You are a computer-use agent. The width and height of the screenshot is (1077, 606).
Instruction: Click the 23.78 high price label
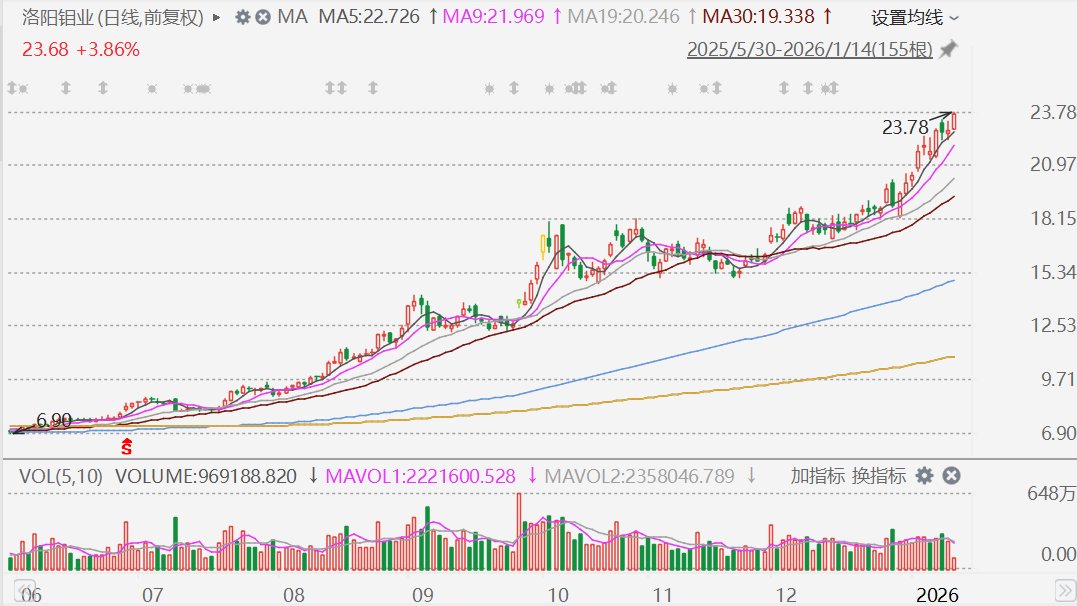tap(903, 127)
